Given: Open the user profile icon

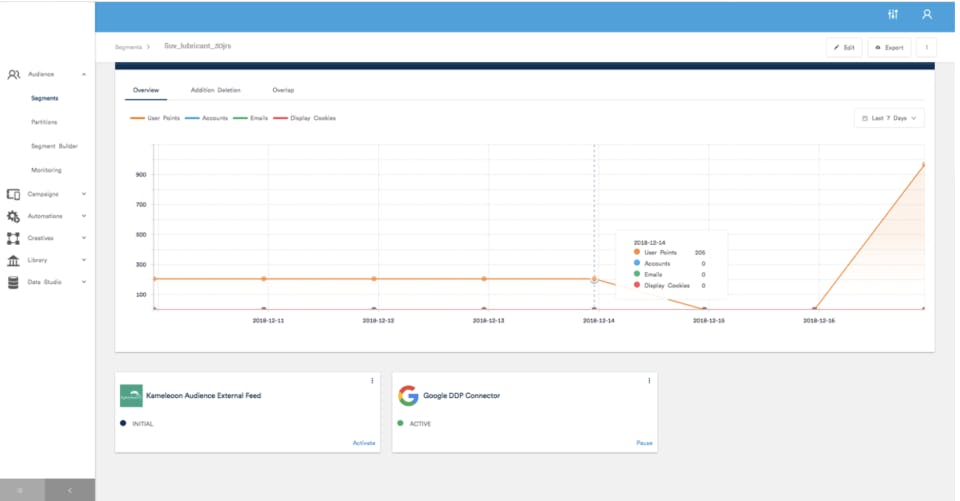Looking at the screenshot, I should point(927,15).
